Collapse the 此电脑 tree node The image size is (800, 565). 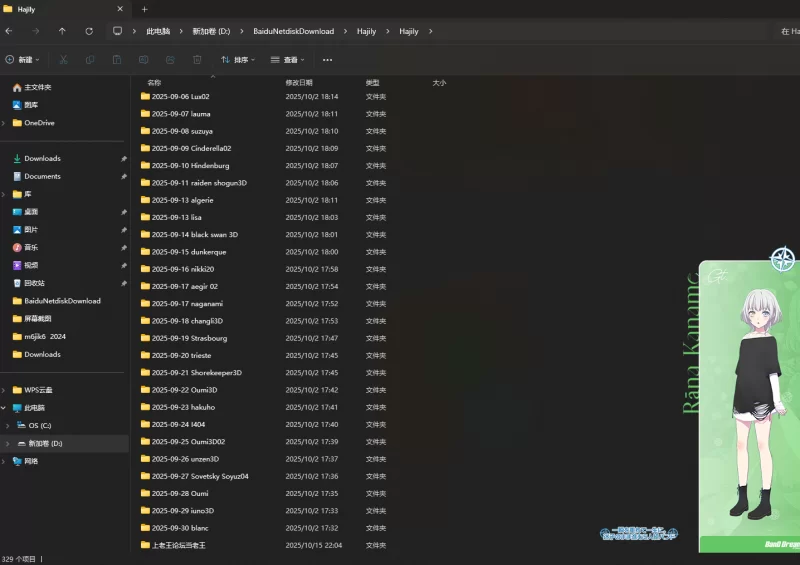[4, 408]
